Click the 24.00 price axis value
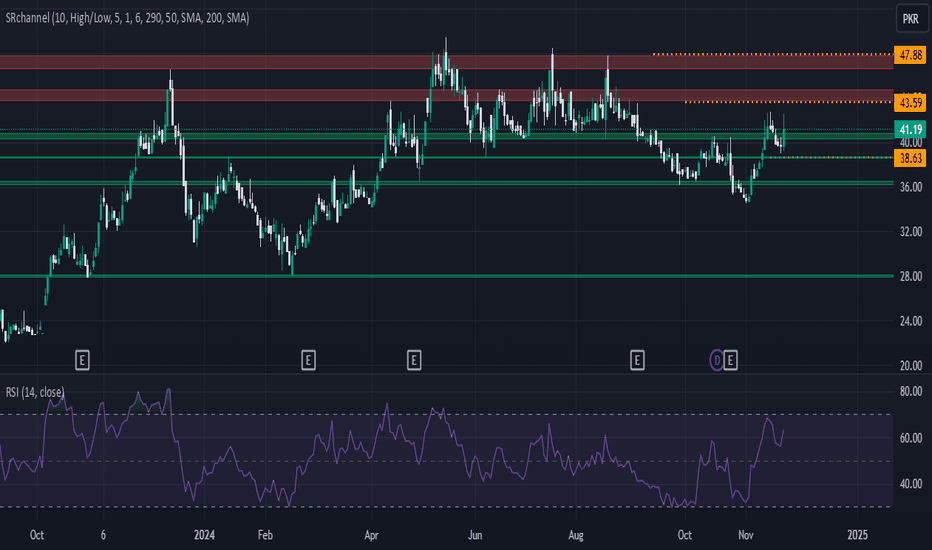This screenshot has height=550, width=932. coord(911,321)
